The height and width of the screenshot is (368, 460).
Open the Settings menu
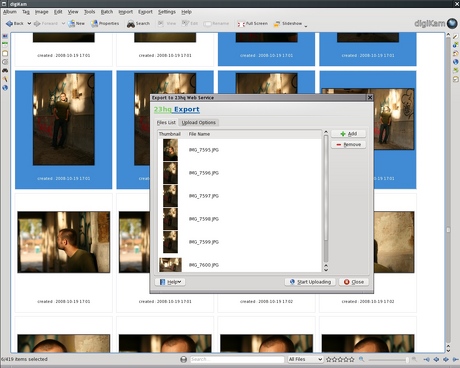(167, 12)
